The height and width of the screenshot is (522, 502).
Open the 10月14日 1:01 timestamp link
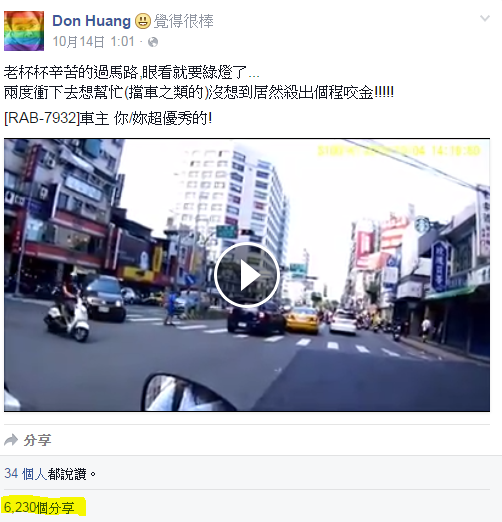coord(94,42)
